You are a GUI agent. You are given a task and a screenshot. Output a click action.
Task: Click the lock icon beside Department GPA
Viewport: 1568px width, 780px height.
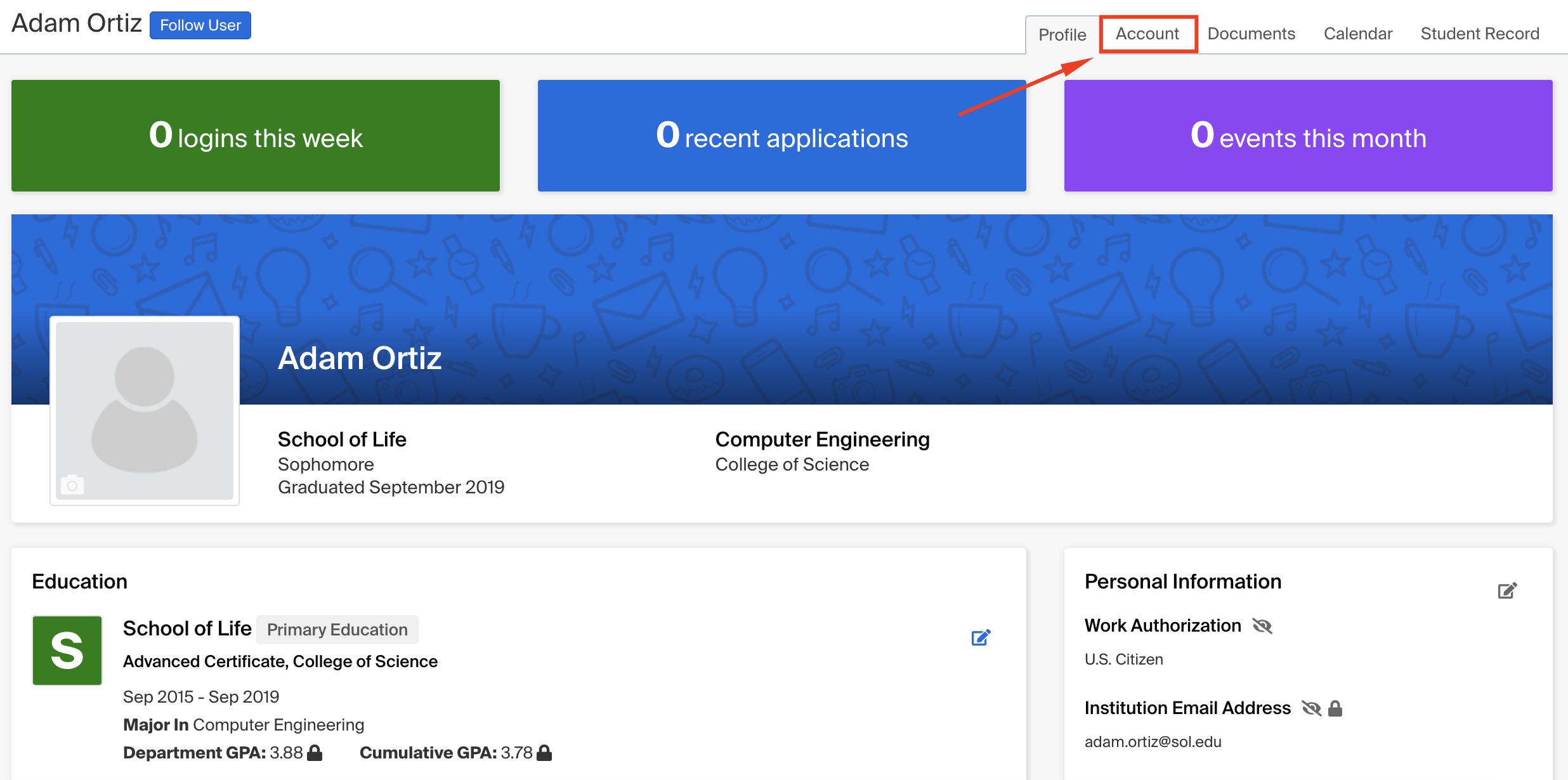point(315,753)
